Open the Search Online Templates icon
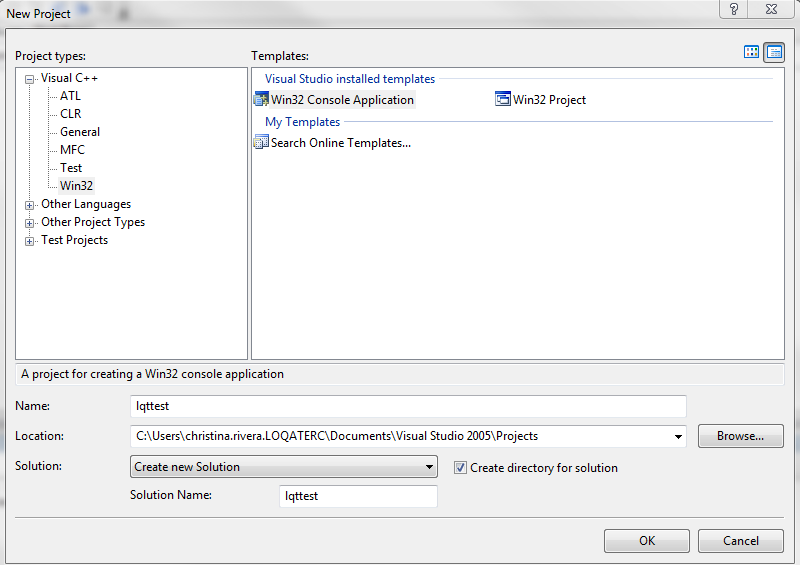Viewport: 800px width, 565px height. 261,142
